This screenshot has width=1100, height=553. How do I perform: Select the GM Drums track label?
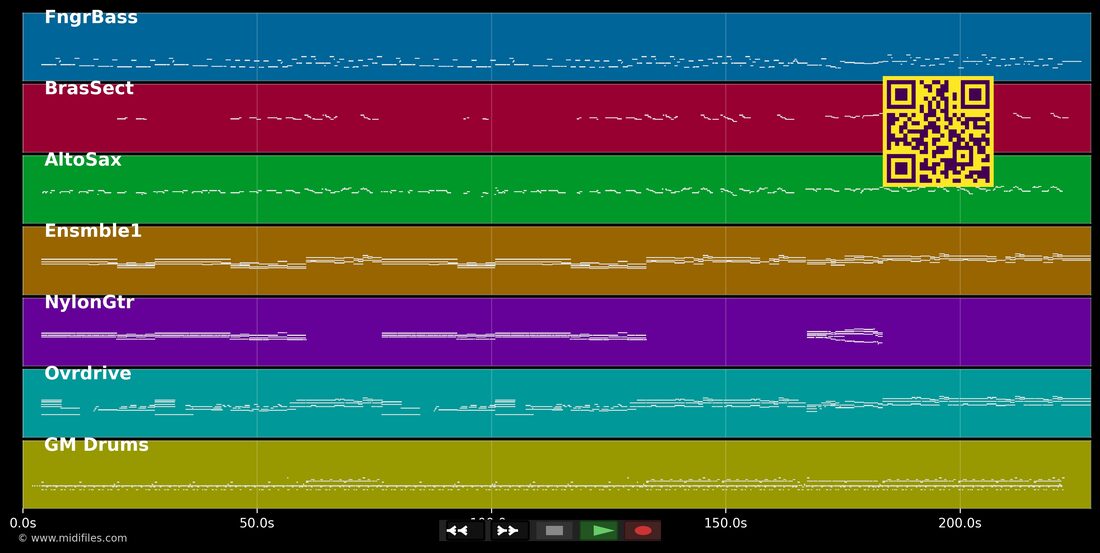click(x=96, y=445)
